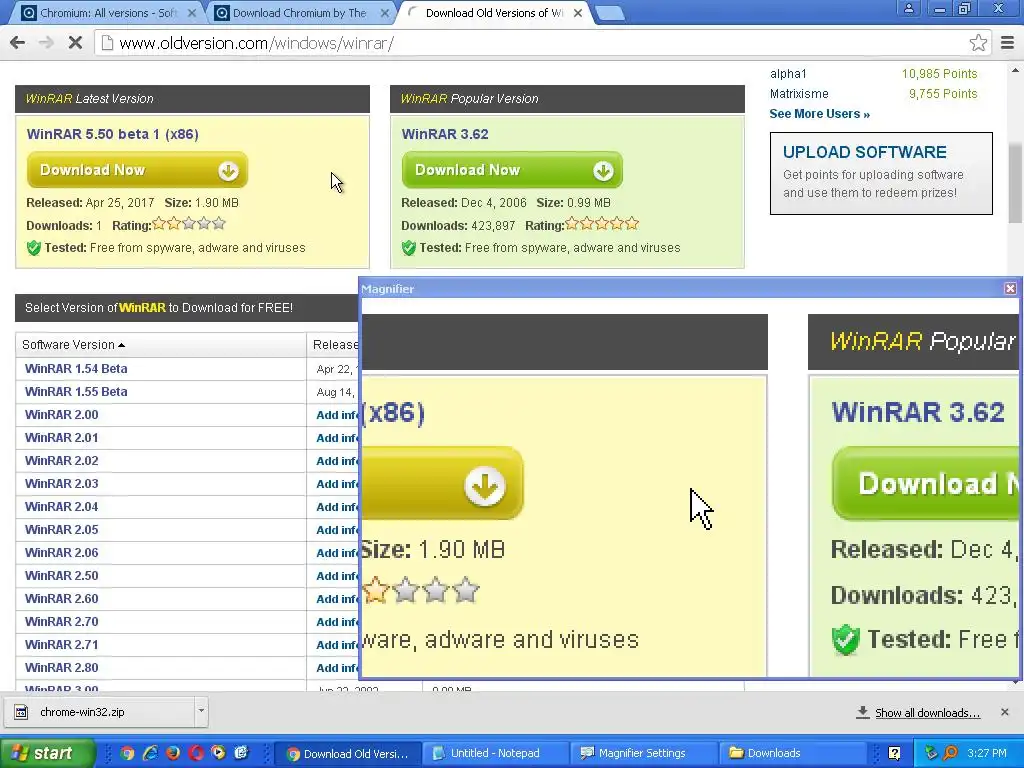
Task: Close the 'Download Chromium by The' tab
Action: pos(385,13)
